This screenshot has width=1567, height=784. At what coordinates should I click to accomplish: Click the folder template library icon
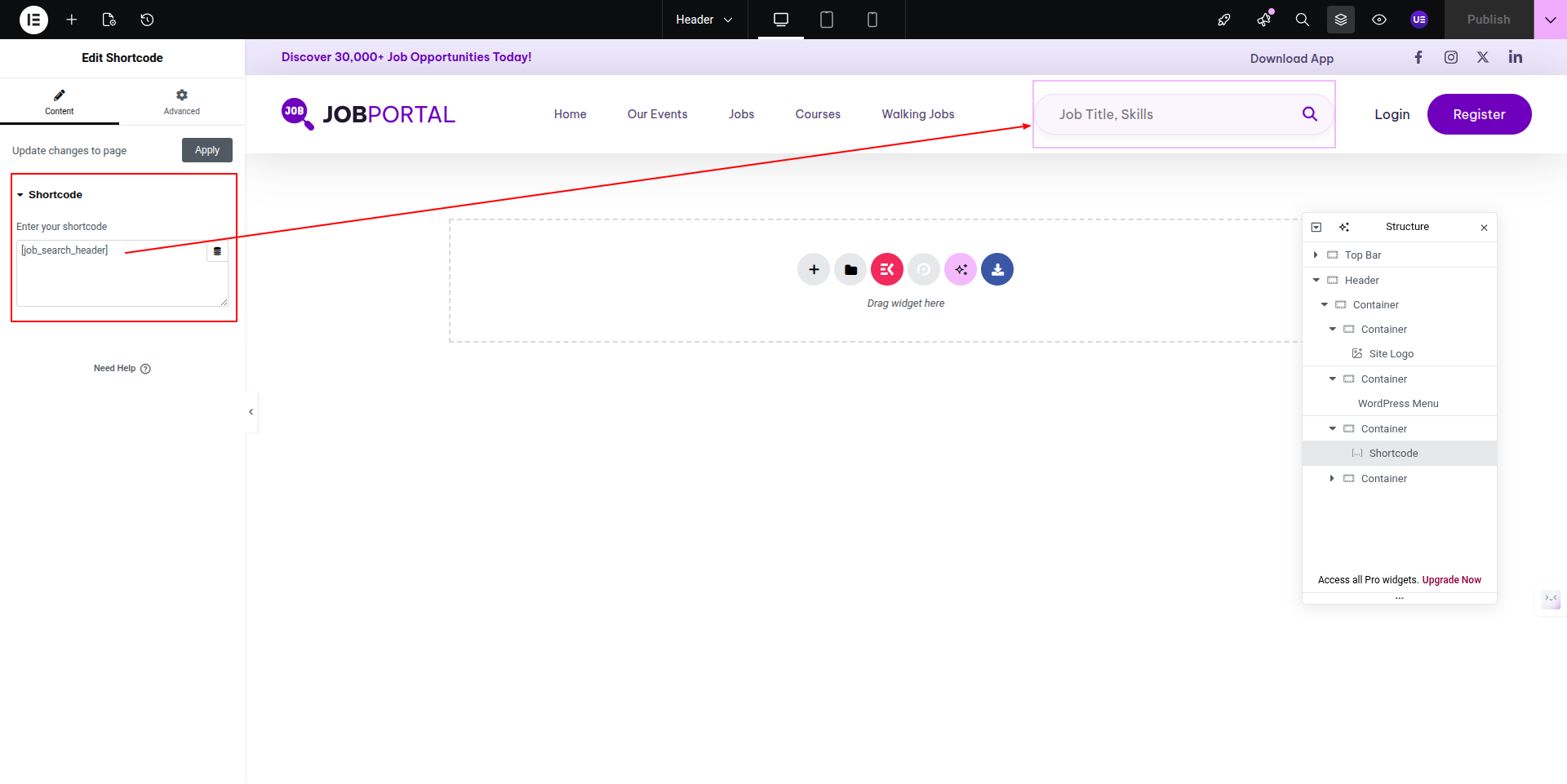click(x=850, y=270)
